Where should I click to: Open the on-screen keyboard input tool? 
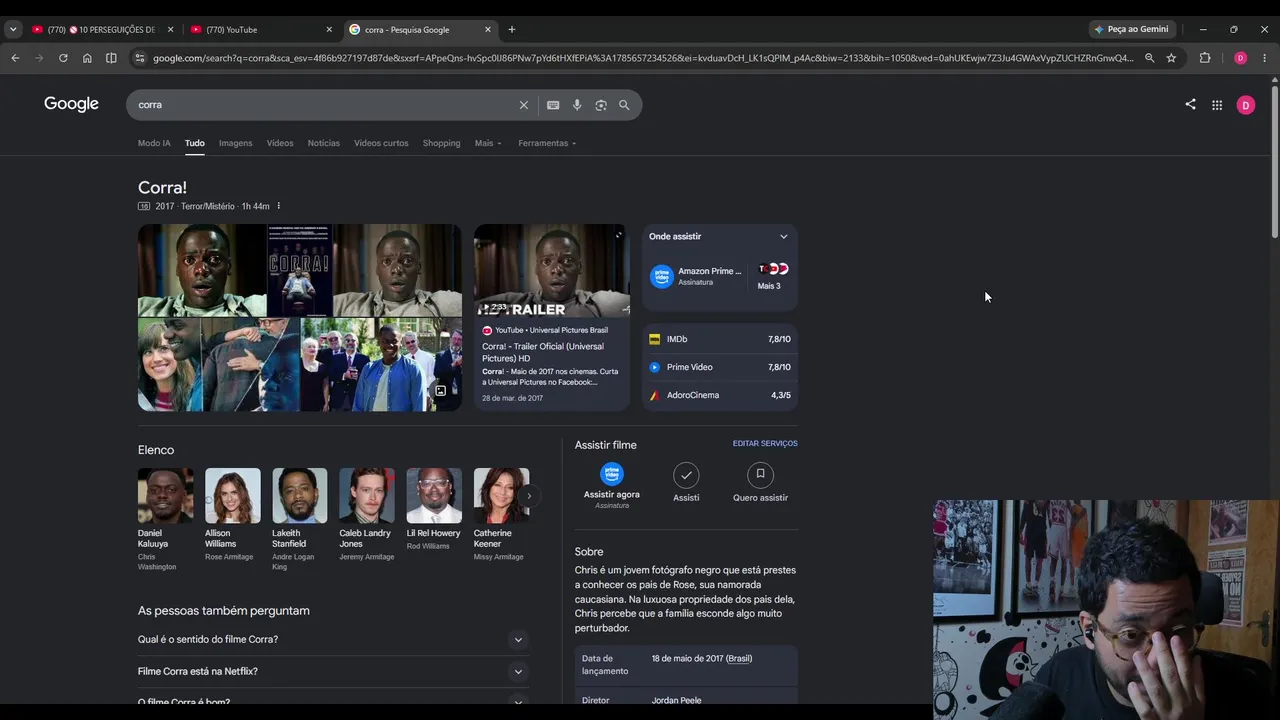[553, 105]
